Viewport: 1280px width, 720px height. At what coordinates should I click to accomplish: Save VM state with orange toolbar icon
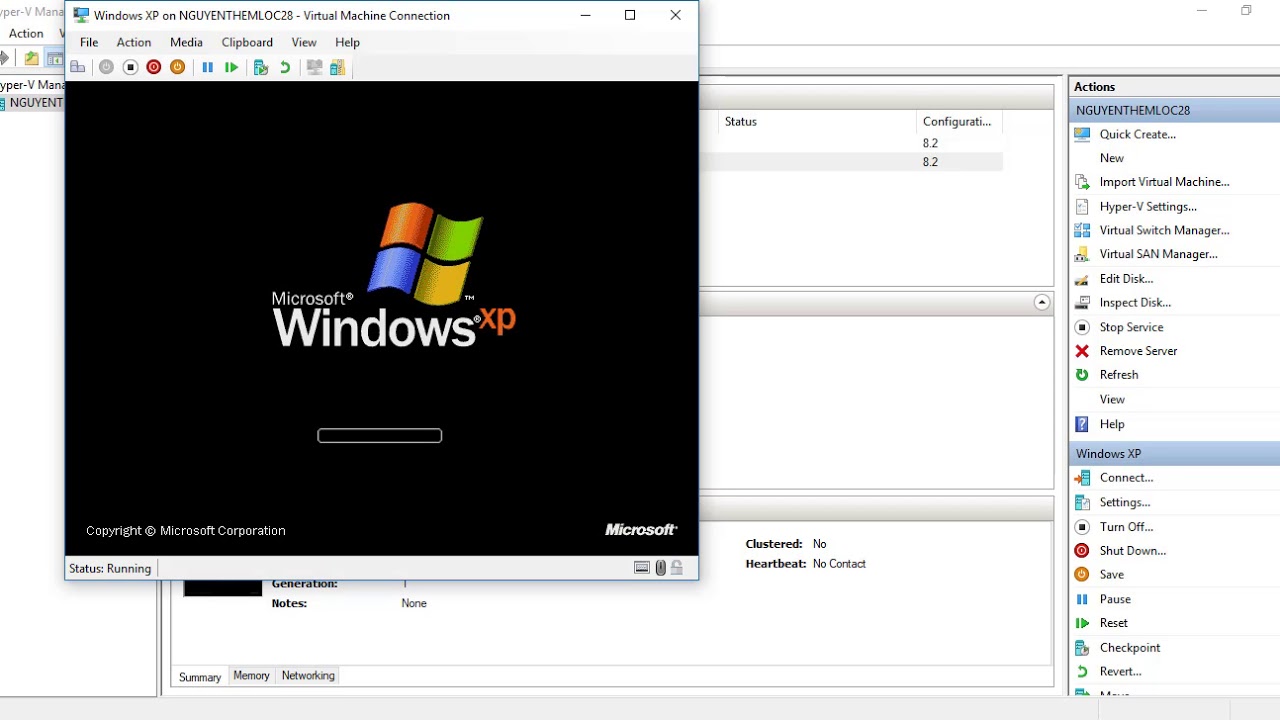pyautogui.click(x=178, y=67)
